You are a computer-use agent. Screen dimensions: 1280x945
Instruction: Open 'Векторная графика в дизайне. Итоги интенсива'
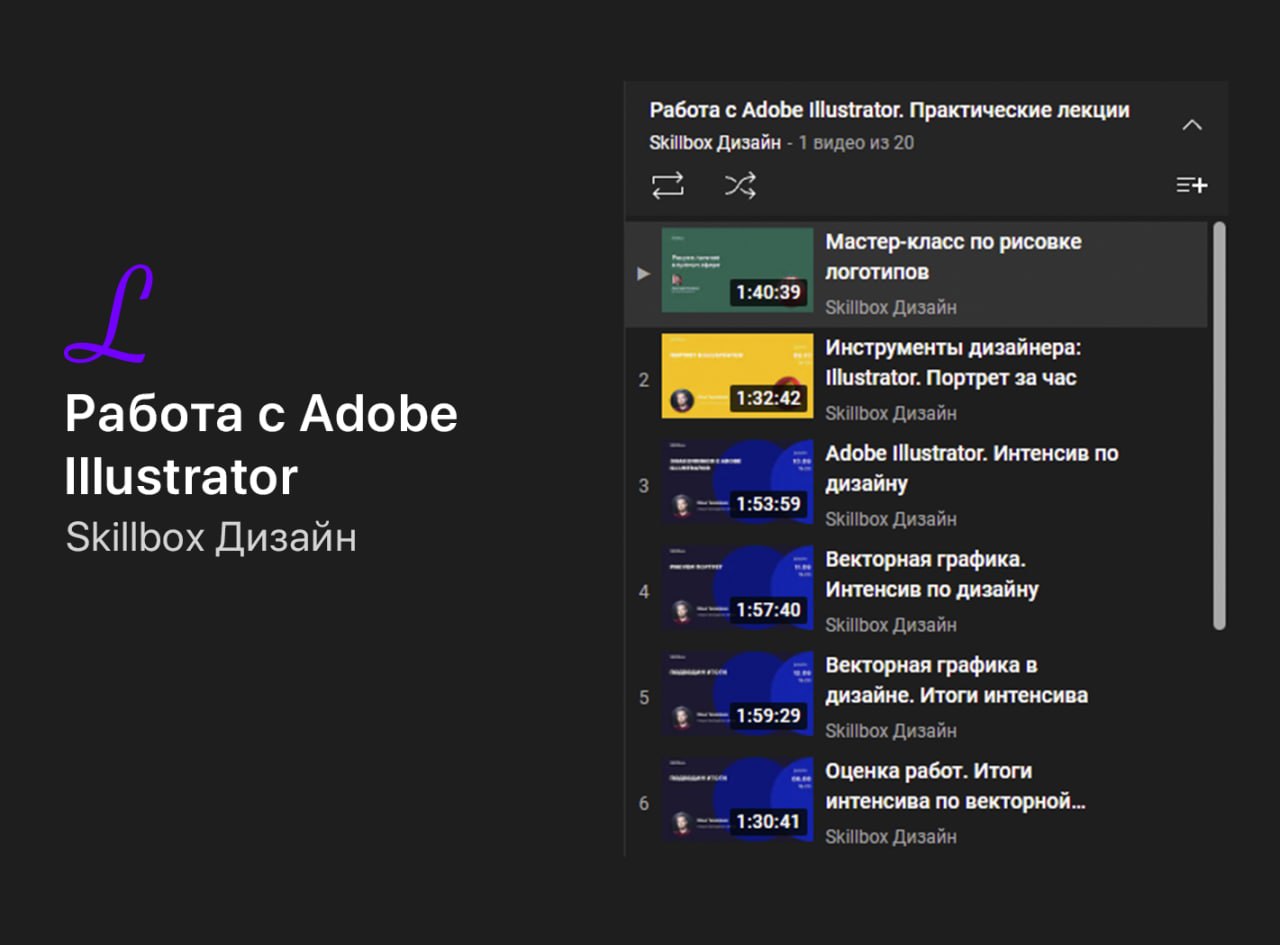(955, 680)
